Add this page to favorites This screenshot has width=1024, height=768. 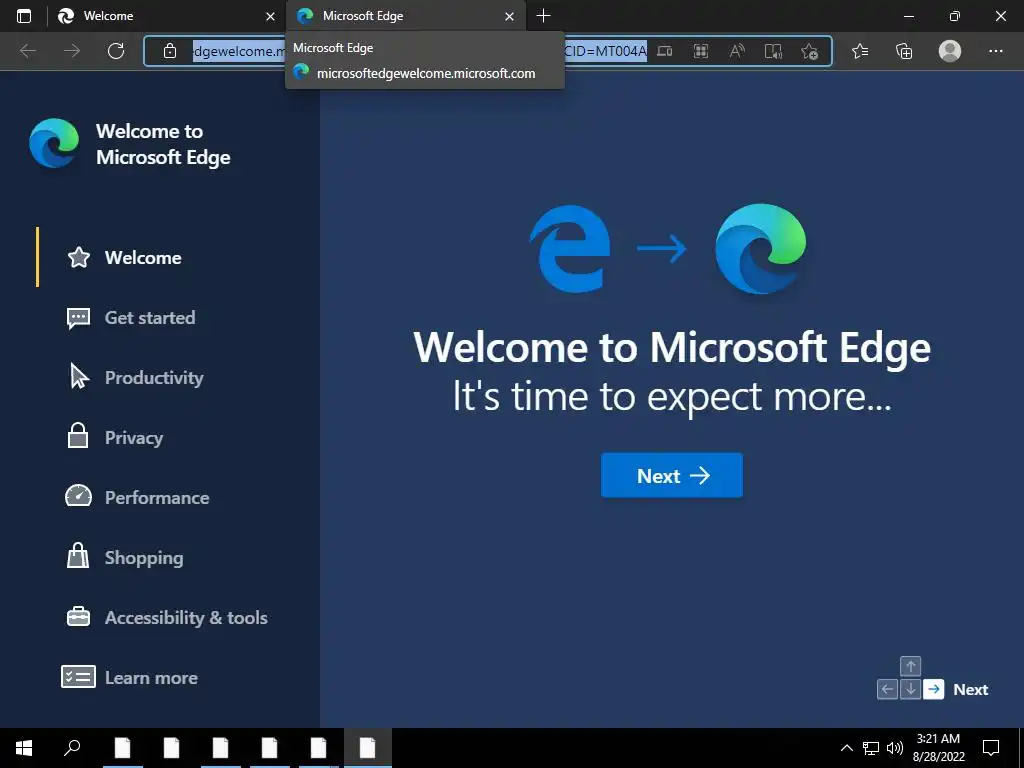pyautogui.click(x=810, y=51)
